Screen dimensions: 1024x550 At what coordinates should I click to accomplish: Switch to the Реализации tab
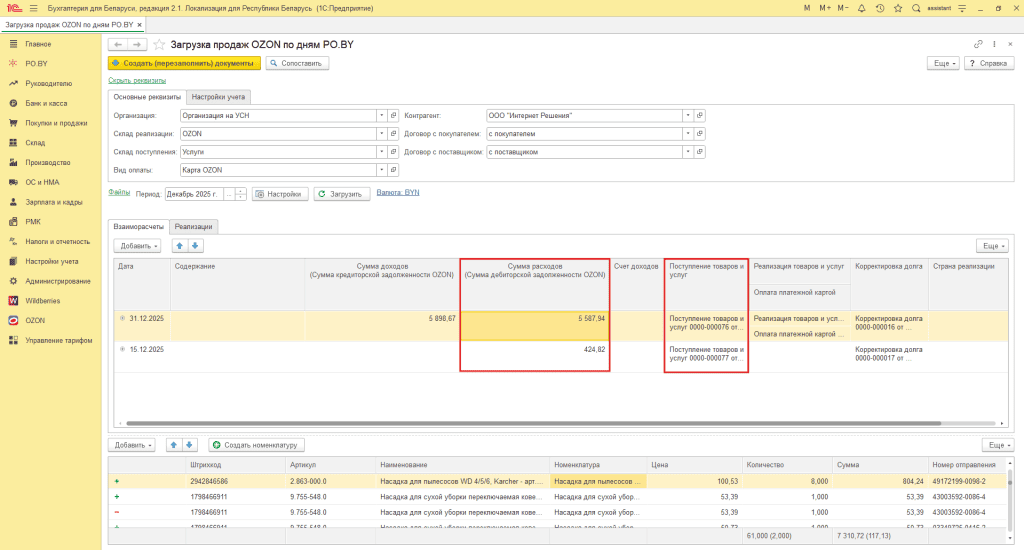pyautogui.click(x=193, y=227)
